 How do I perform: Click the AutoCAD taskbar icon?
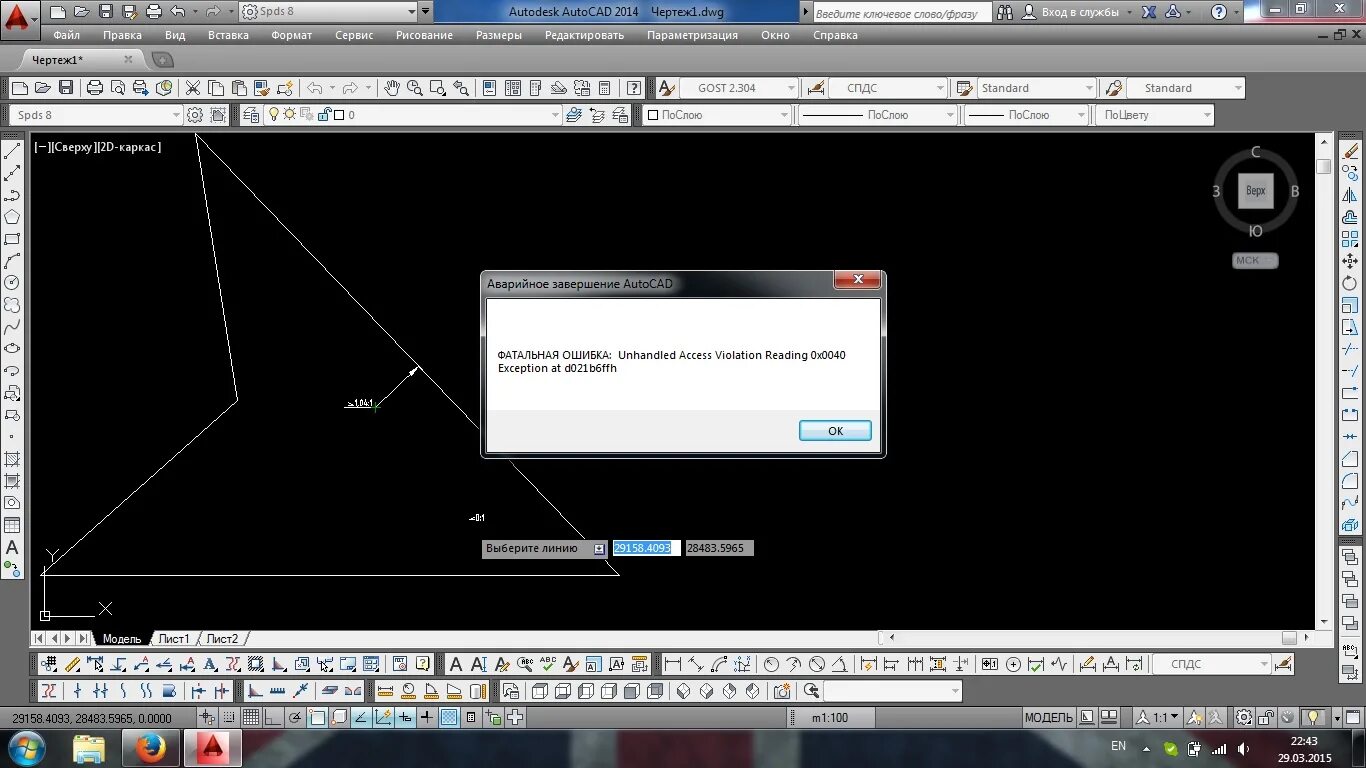[212, 748]
